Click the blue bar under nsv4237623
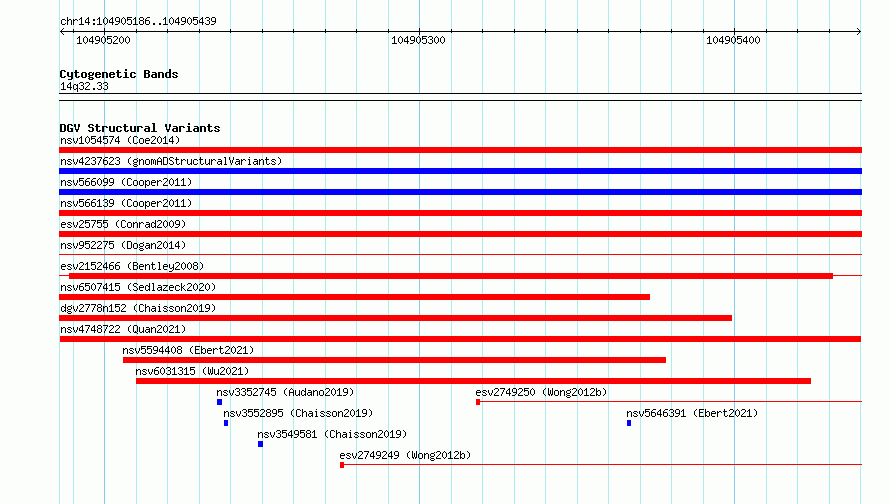 click(x=460, y=171)
